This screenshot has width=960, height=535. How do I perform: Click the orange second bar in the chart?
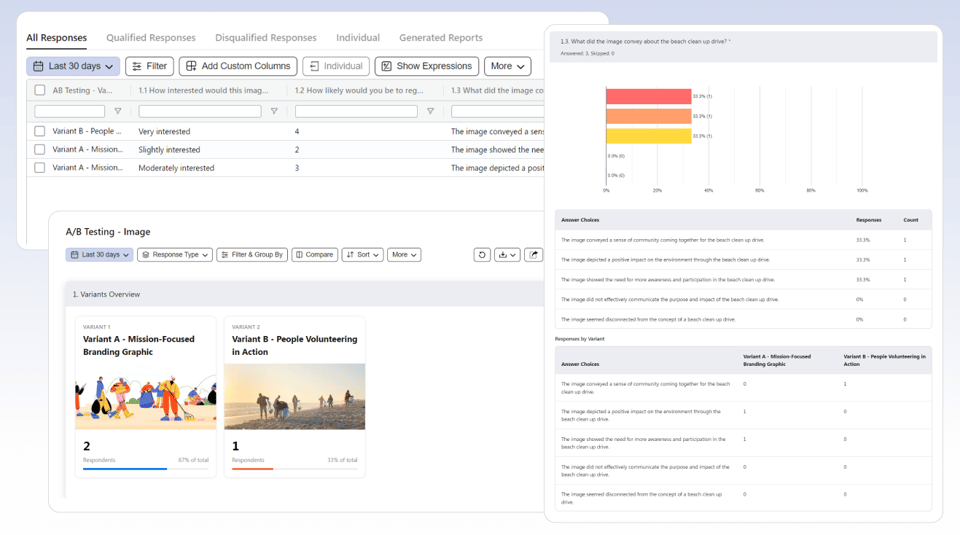click(x=648, y=116)
